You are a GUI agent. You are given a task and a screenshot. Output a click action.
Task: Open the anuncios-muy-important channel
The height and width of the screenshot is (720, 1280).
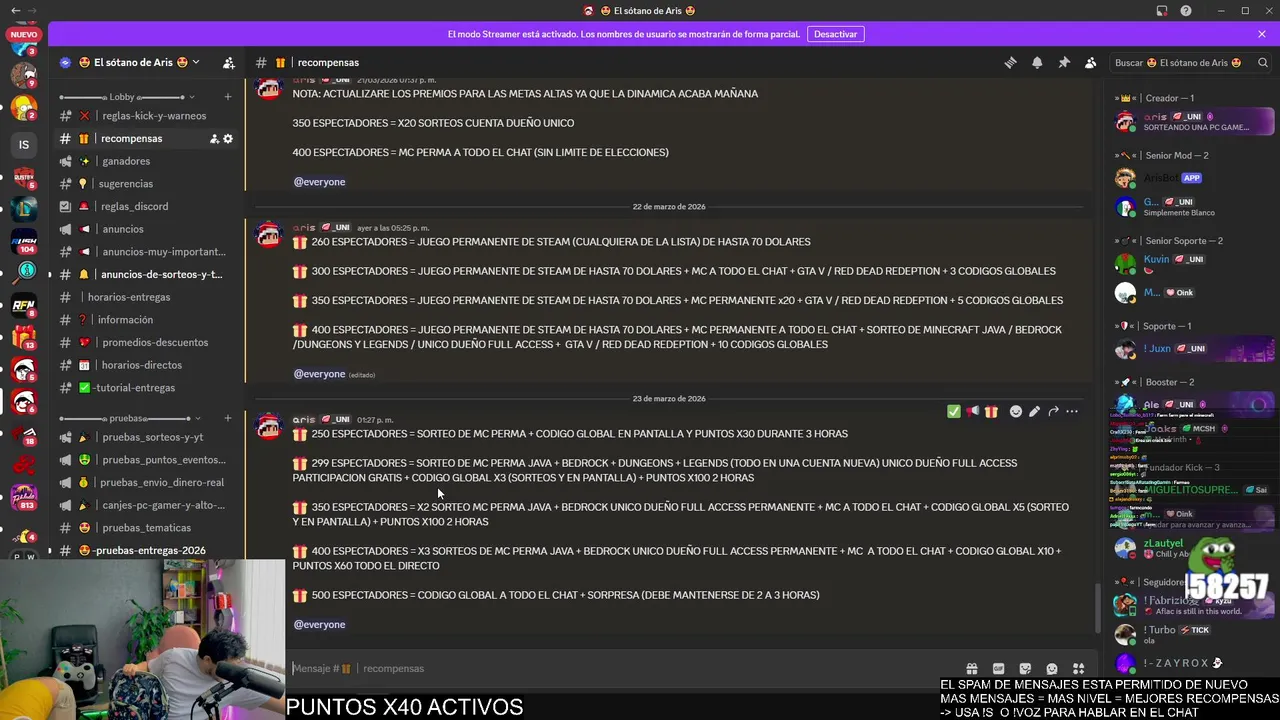[147, 252]
